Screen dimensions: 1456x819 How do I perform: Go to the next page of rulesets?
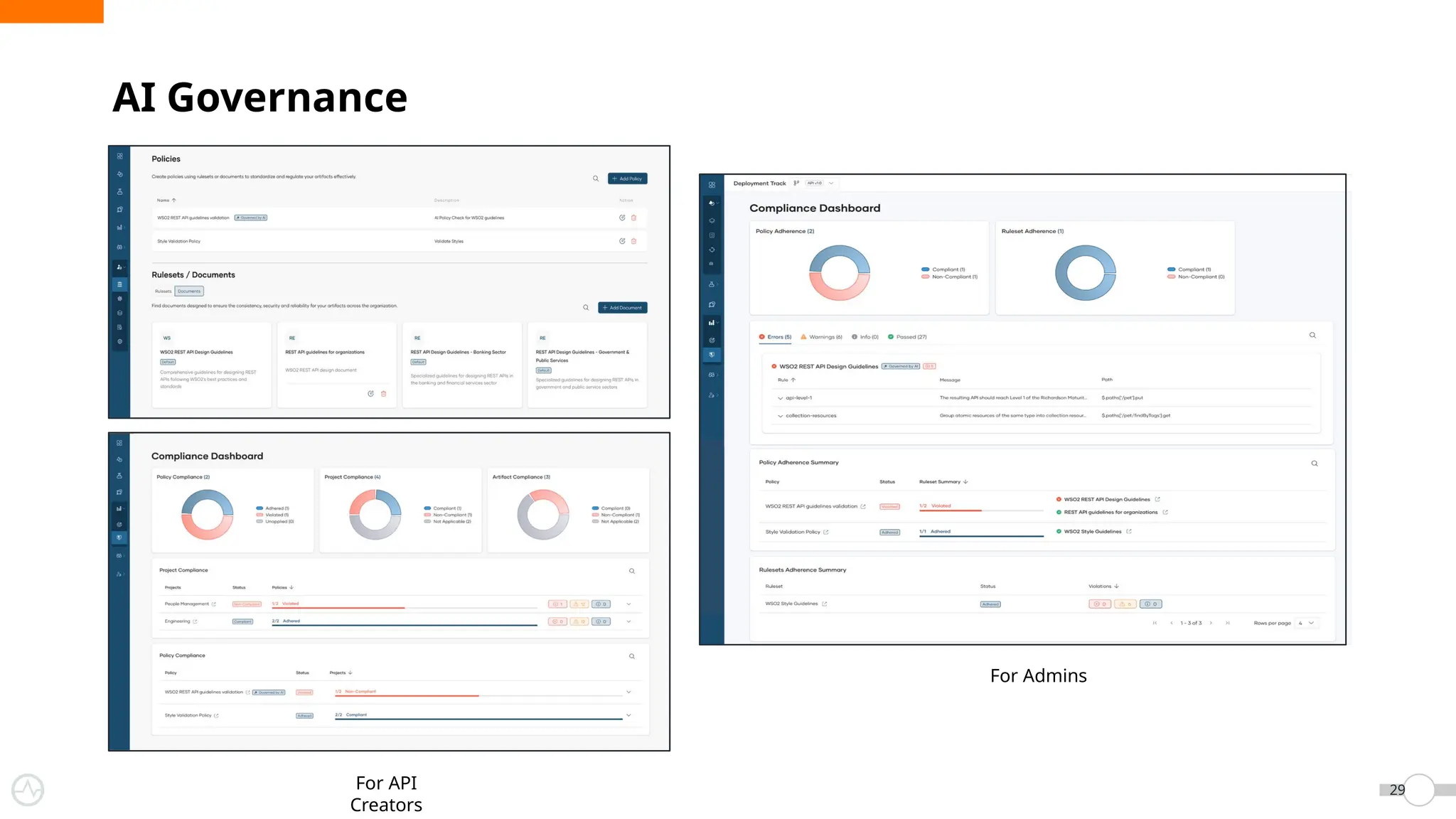coord(1211,623)
